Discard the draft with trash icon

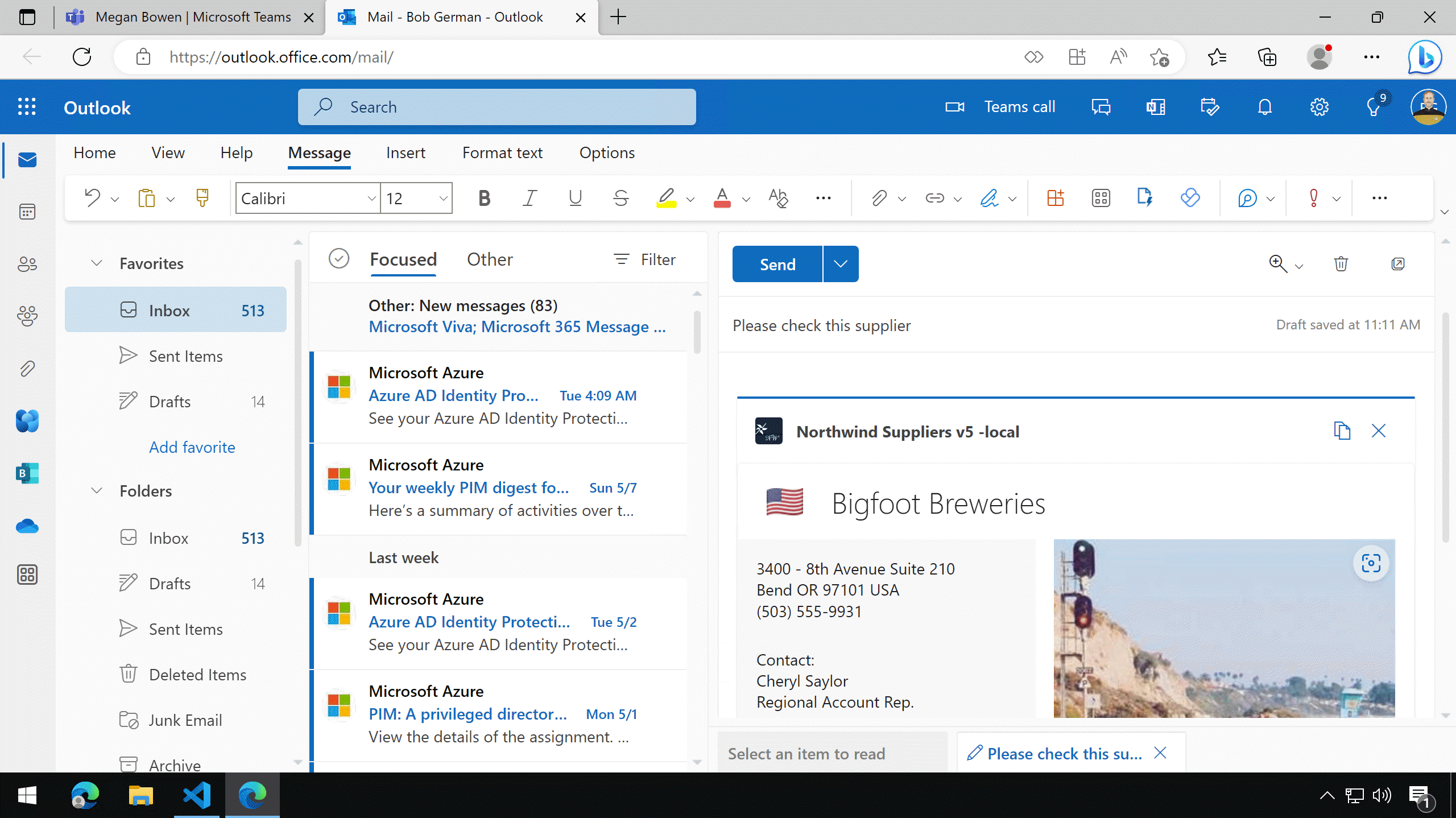(1341, 264)
